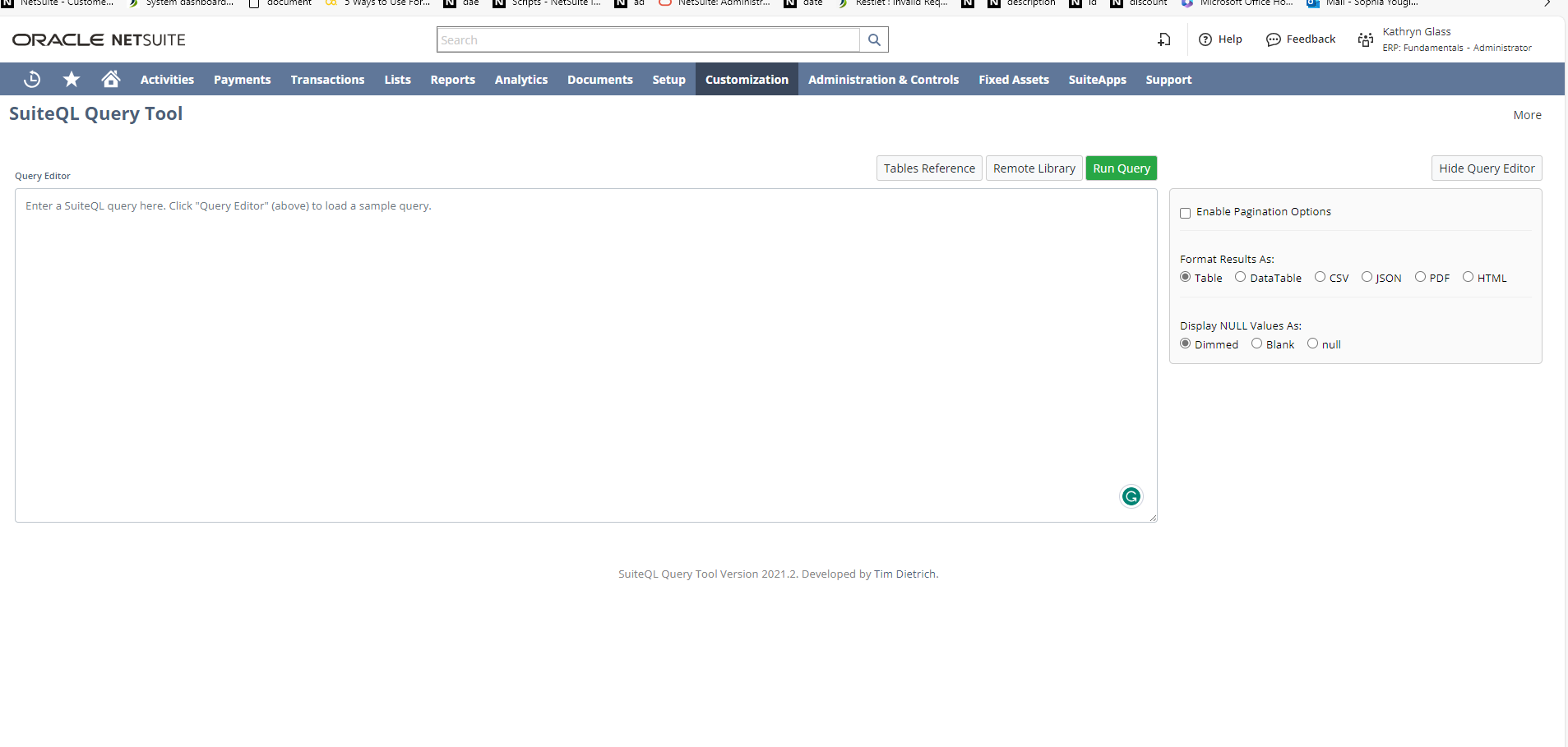Click the green Grammarly icon in editor
The width and height of the screenshot is (1568, 747).
click(1131, 496)
